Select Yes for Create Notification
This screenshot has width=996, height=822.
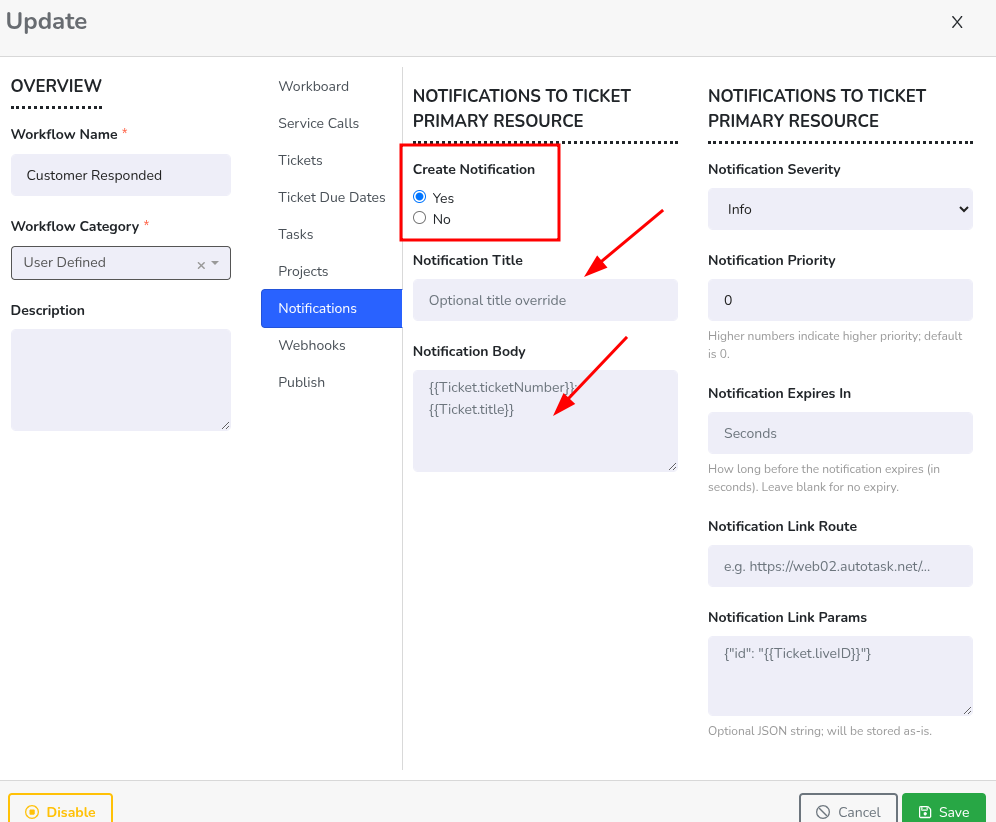tap(420, 197)
